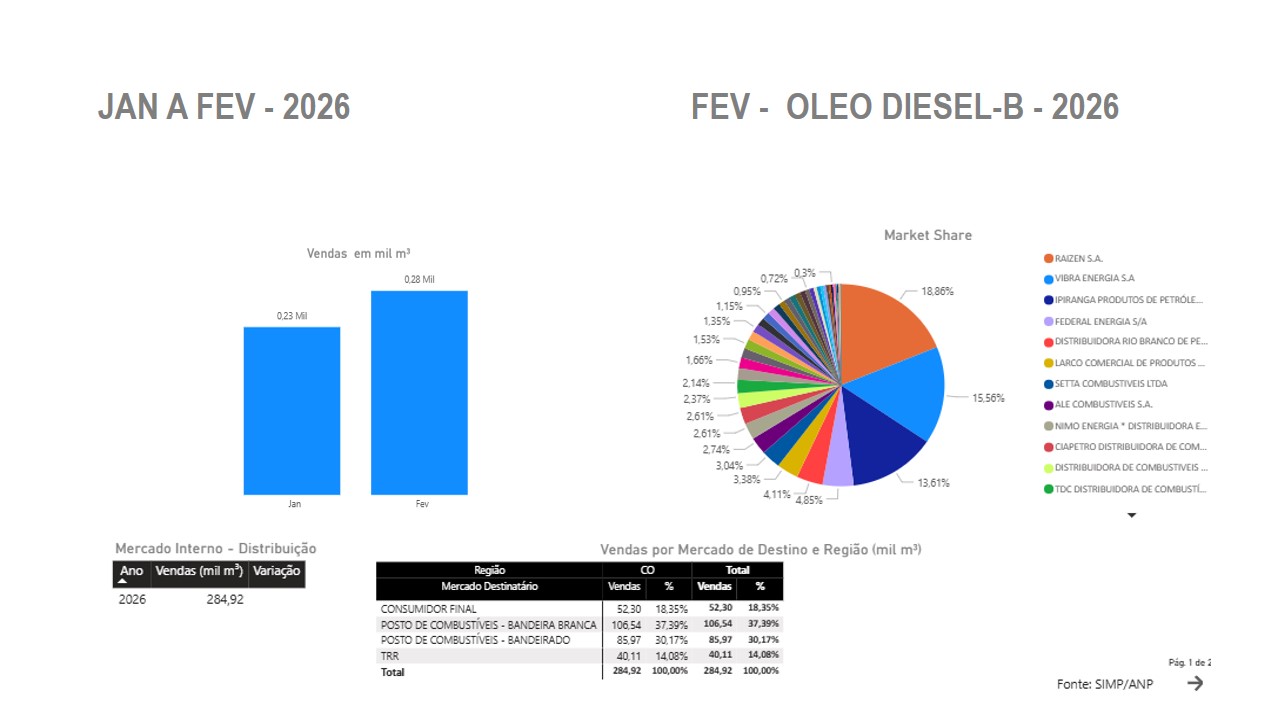Viewport: 1280px width, 720px height.
Task: Click the Mercado Destinatário column header
Action: coord(489,586)
